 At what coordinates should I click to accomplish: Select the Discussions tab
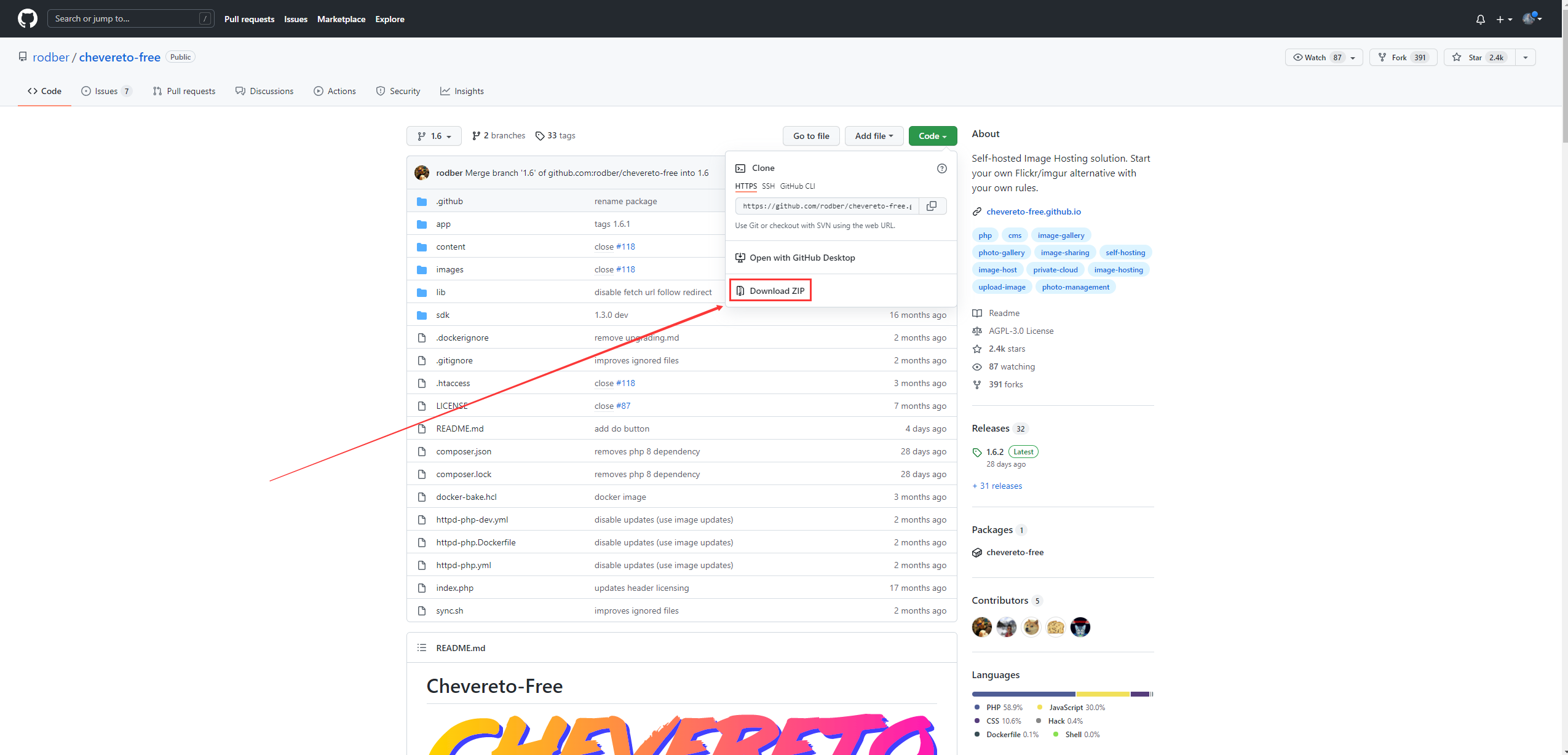tap(264, 91)
